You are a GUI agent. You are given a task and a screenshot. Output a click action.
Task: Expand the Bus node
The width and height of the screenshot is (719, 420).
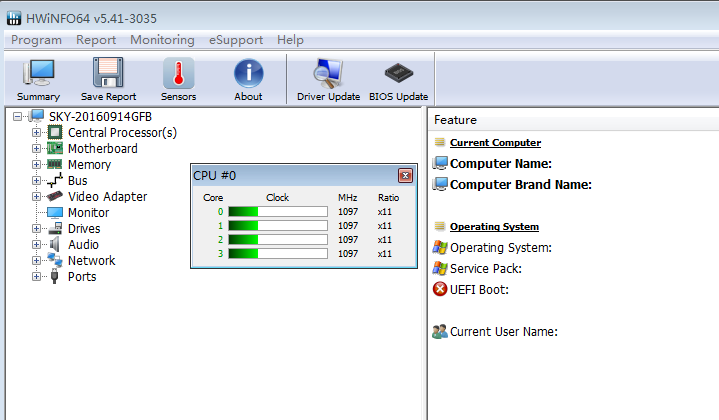pos(36,180)
